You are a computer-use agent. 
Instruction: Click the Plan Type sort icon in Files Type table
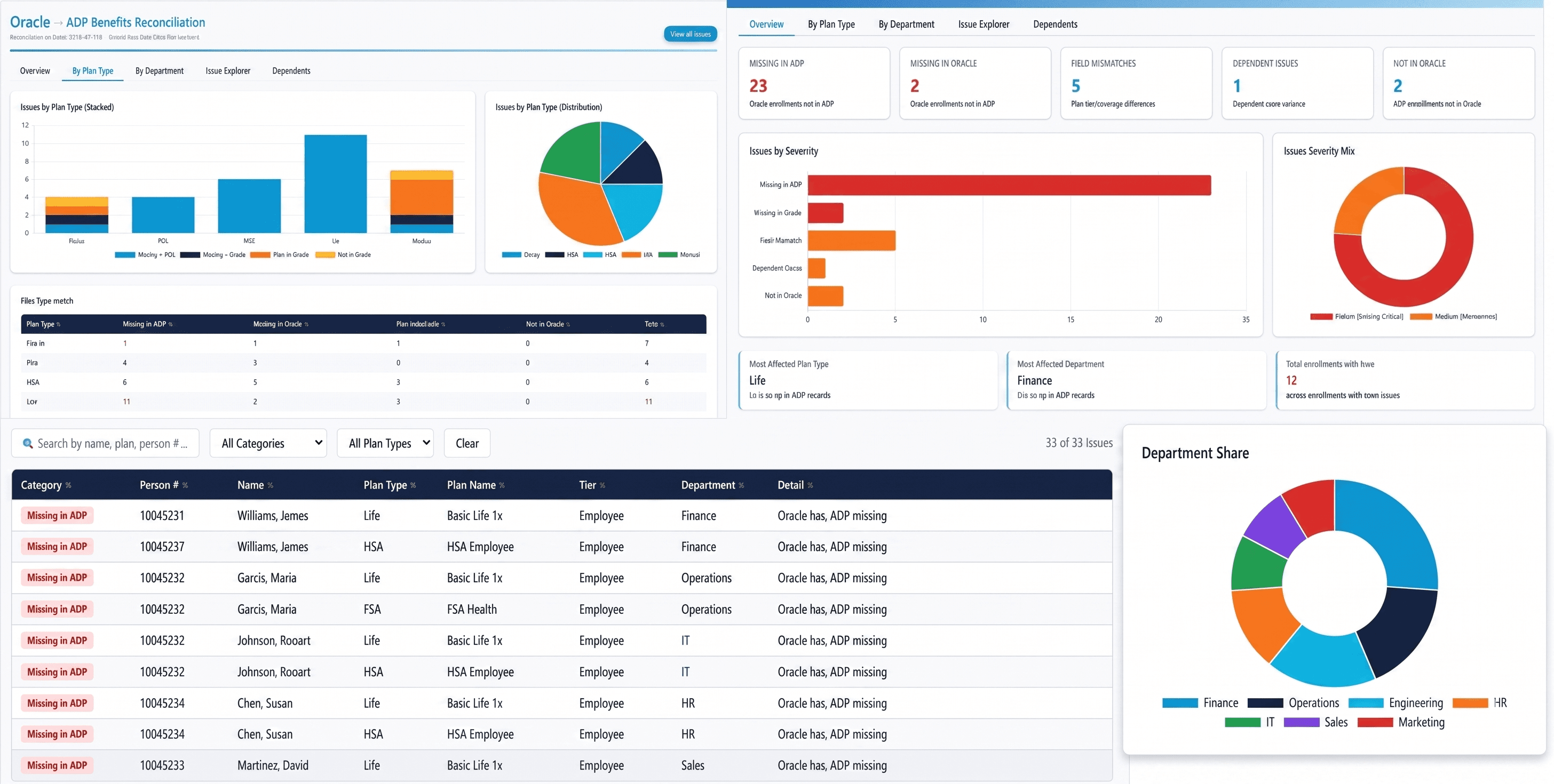pos(59,324)
